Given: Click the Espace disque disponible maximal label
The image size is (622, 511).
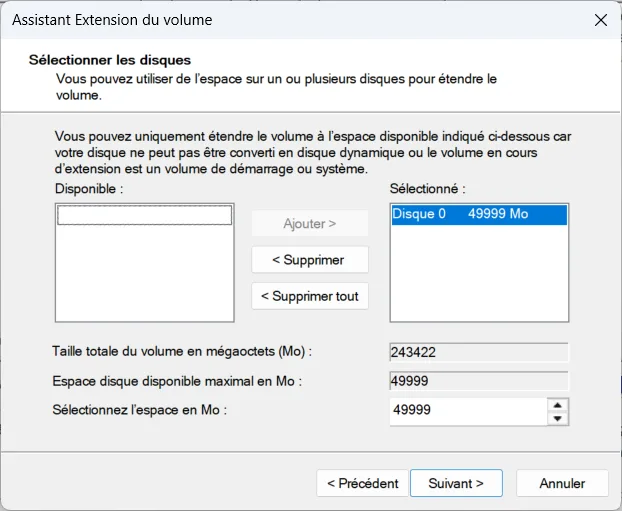Looking at the screenshot, I should click(177, 381).
